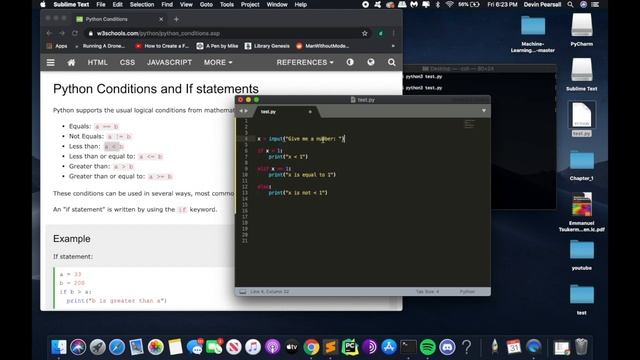Open the CSS link on w3schools
This screenshot has width=640, height=360.
click(127, 62)
